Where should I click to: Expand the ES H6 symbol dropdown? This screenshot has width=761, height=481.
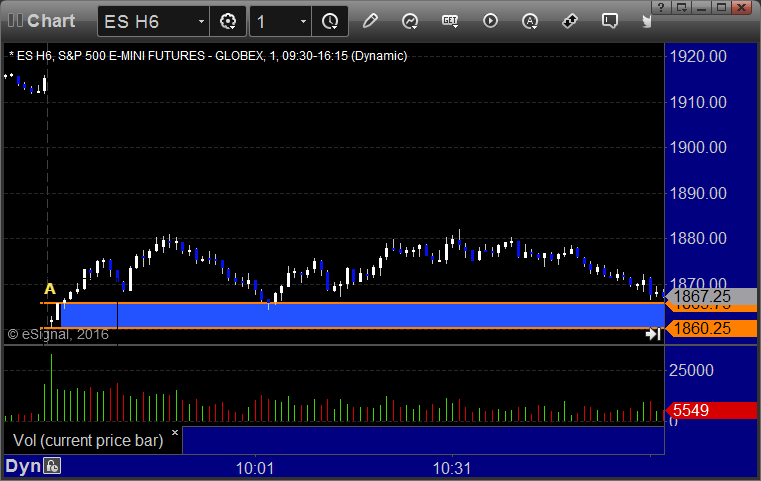201,21
